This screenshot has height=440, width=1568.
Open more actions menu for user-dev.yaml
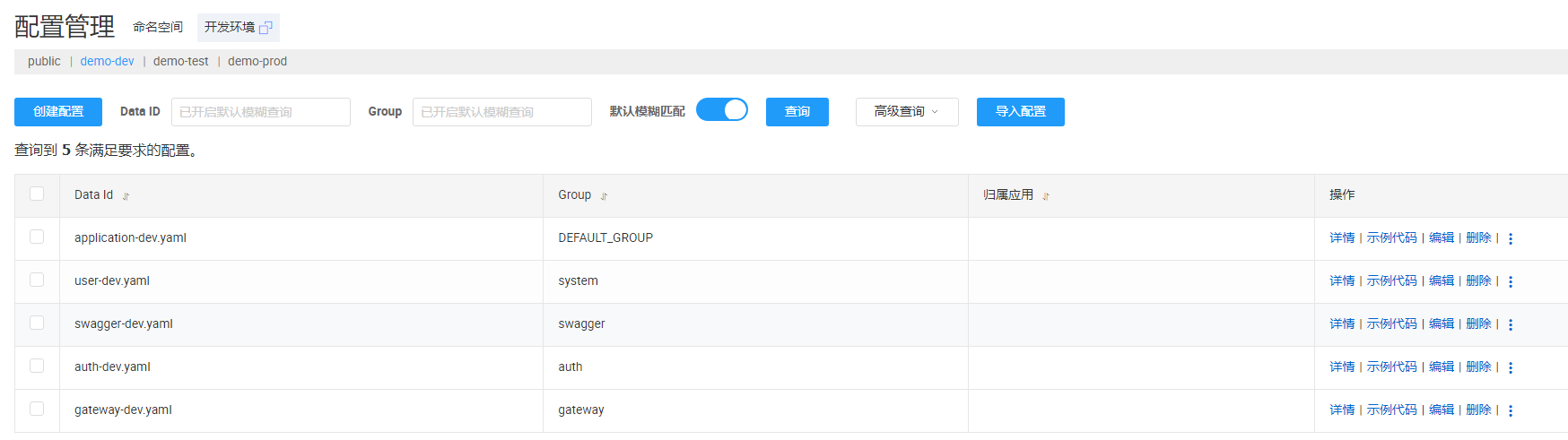coord(1511,281)
